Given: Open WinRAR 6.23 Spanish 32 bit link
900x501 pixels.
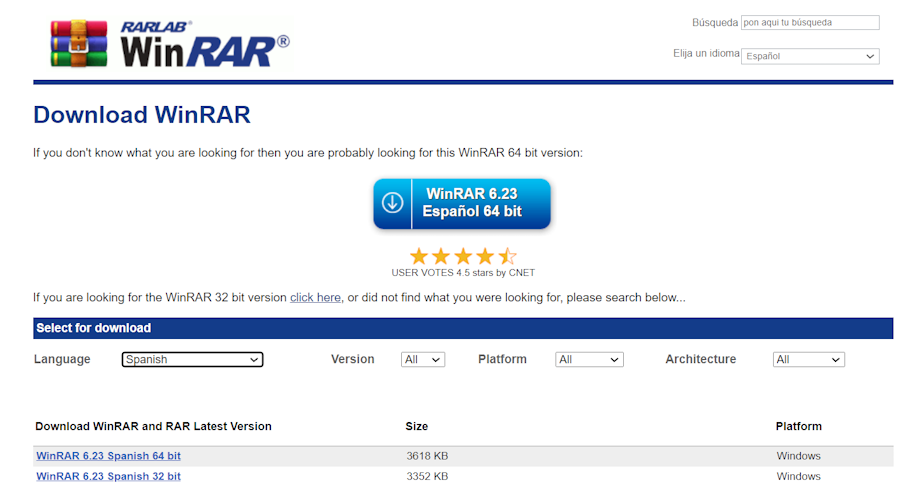Looking at the screenshot, I should [108, 476].
